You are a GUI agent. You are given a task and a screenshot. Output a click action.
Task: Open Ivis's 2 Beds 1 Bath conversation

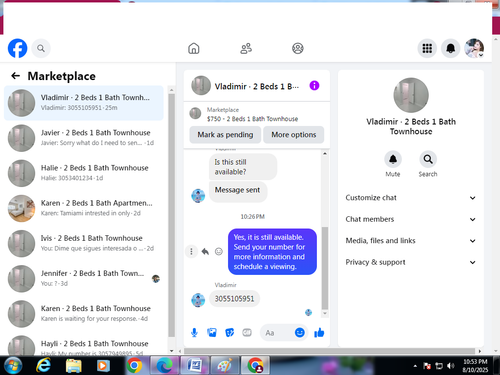[84, 243]
